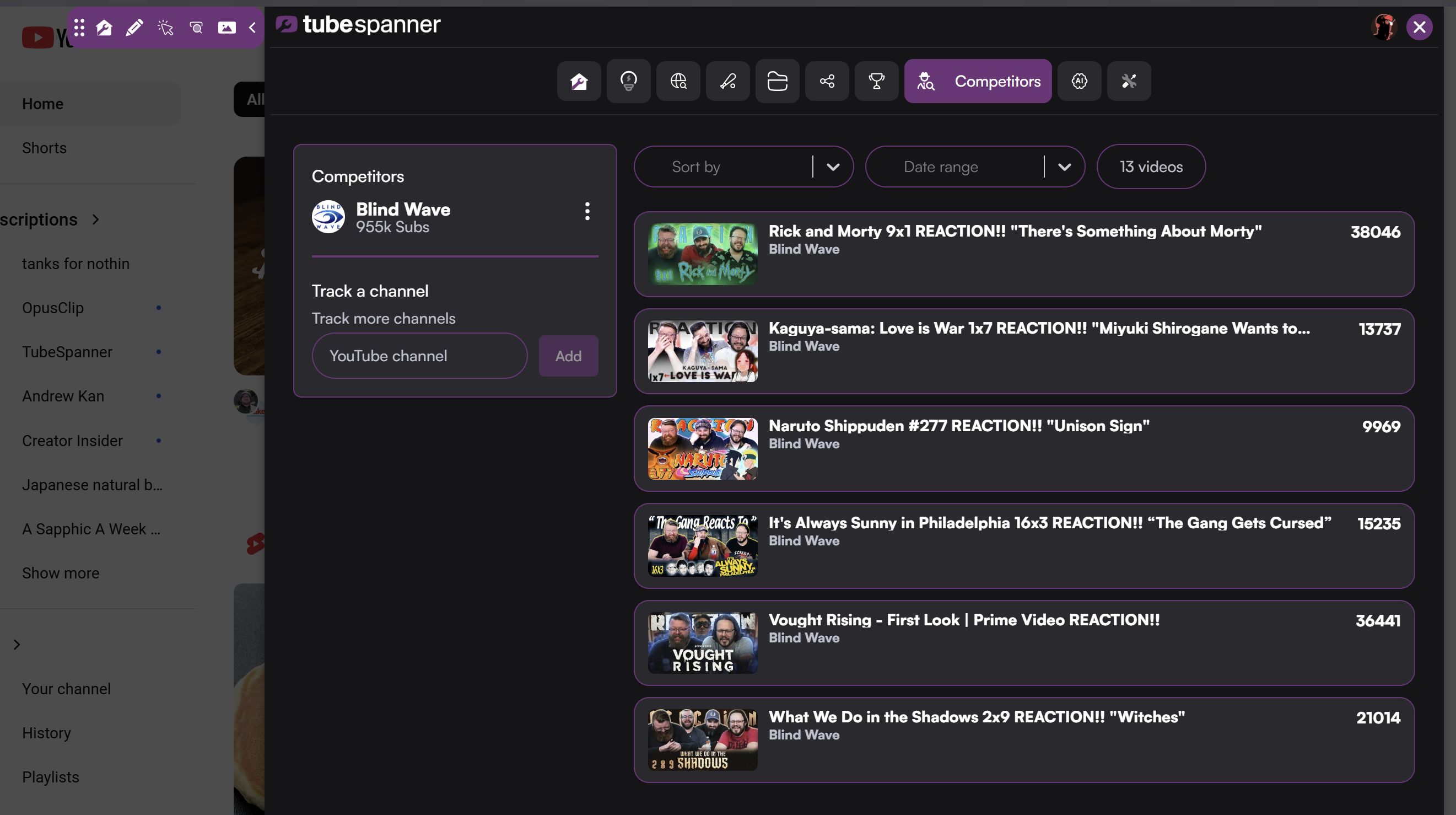
Task: Collapse the purple floating toolbar with the arrow
Action: 252,27
